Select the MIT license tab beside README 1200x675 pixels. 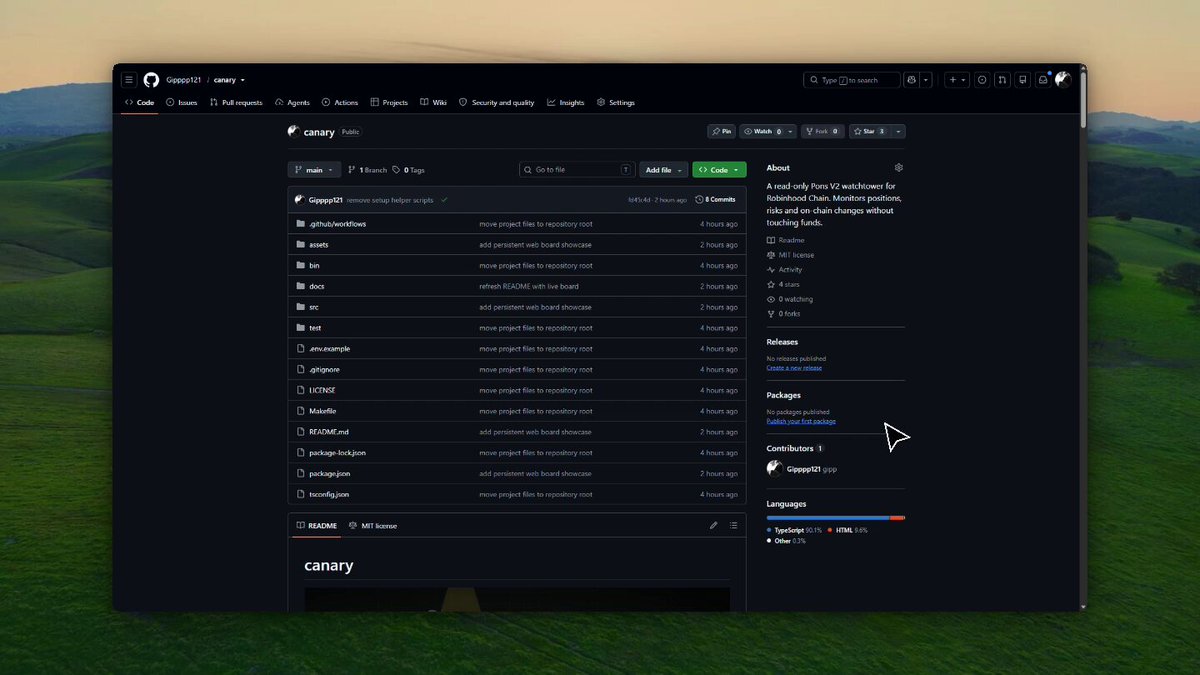[x=373, y=525]
